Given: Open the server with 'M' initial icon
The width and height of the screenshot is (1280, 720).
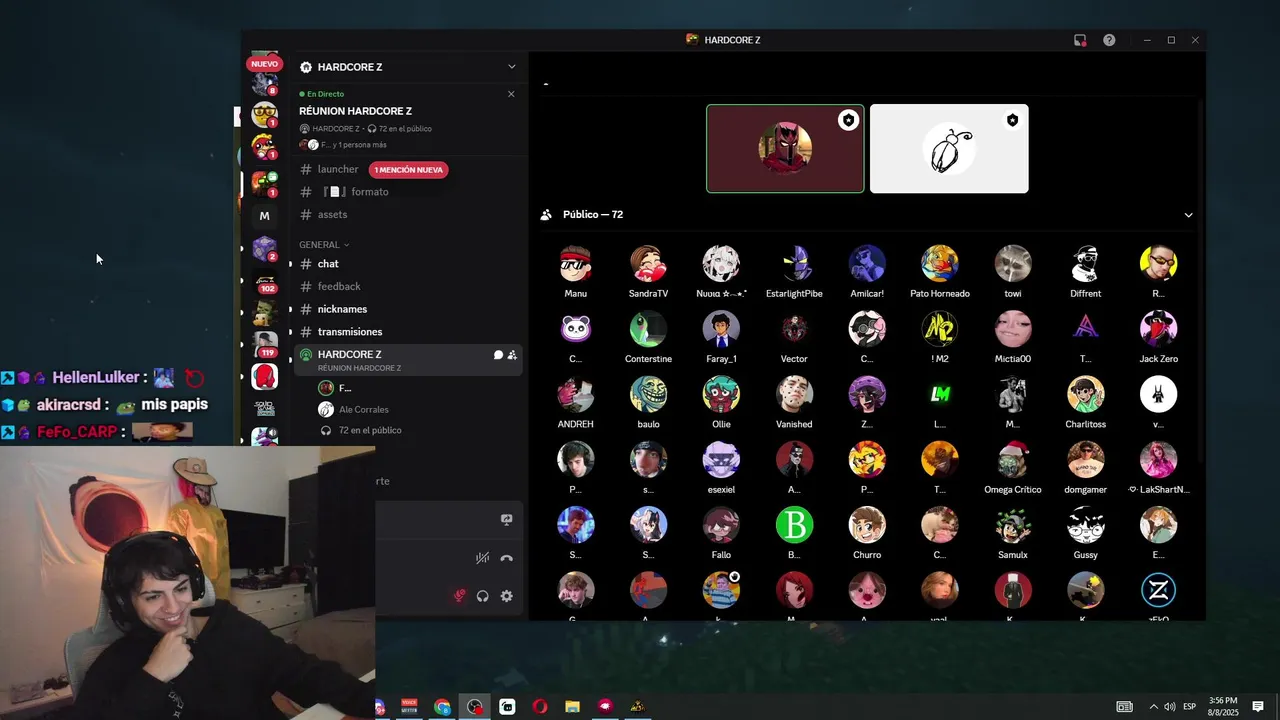Looking at the screenshot, I should click(264, 216).
